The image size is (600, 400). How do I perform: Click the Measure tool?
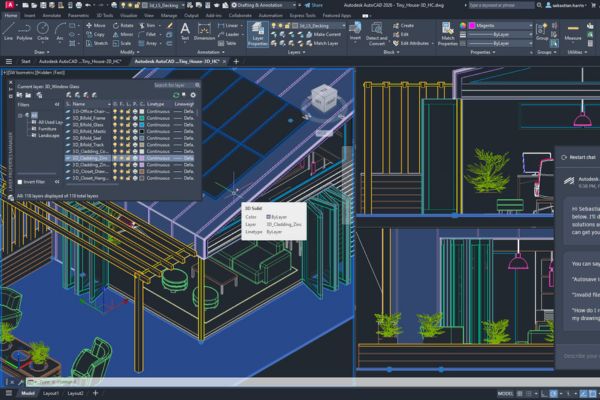tap(573, 33)
